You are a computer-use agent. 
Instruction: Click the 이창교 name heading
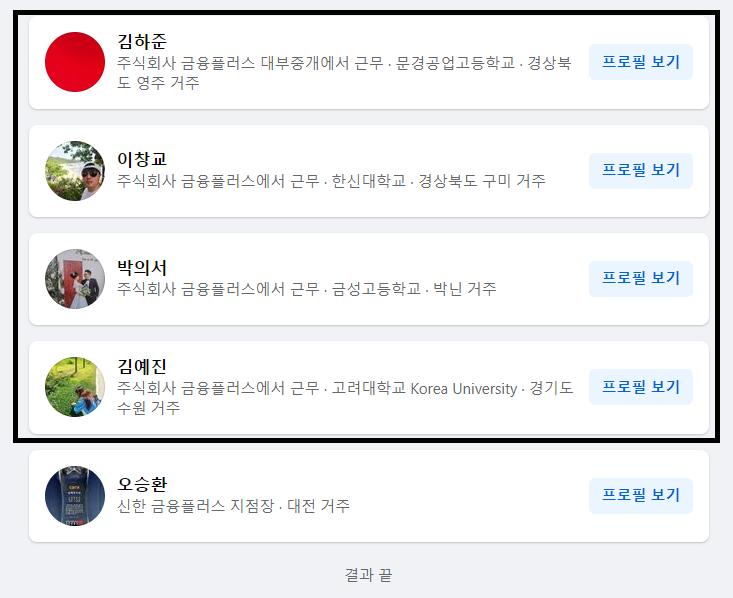pos(142,159)
